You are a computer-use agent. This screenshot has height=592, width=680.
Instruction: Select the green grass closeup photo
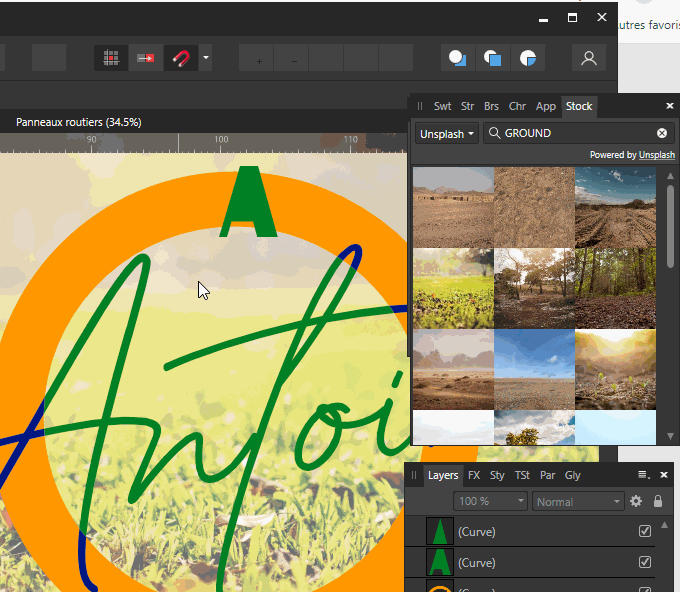click(453, 288)
